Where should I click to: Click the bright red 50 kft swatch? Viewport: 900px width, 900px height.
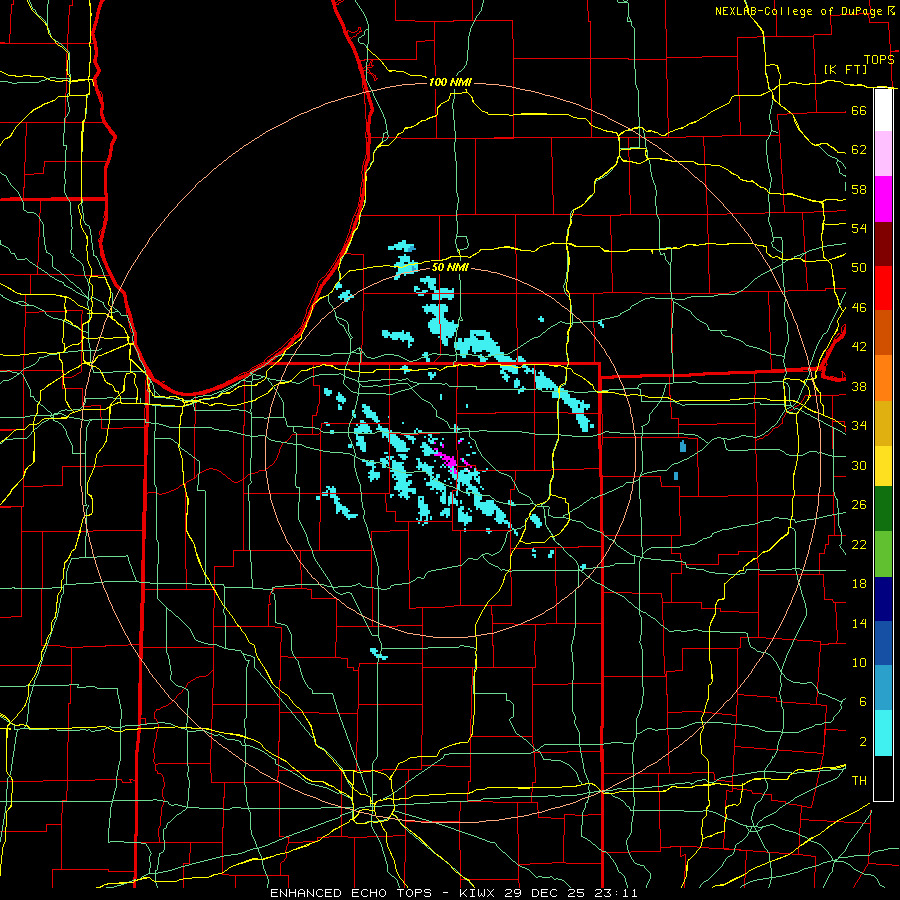coord(883,288)
